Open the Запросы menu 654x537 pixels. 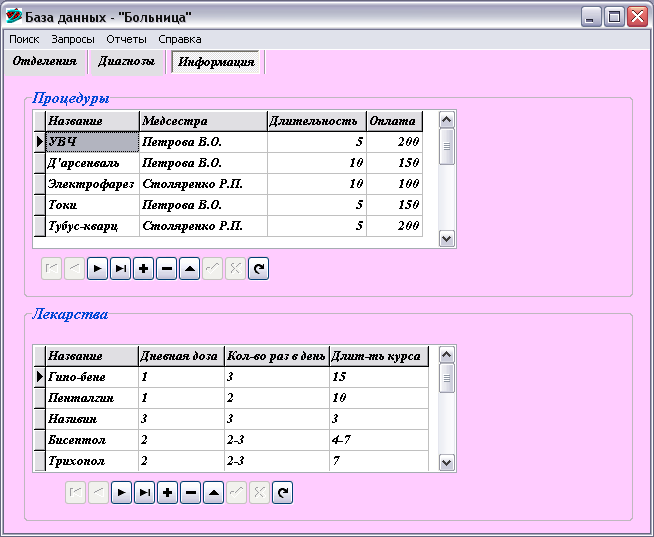click(x=73, y=39)
